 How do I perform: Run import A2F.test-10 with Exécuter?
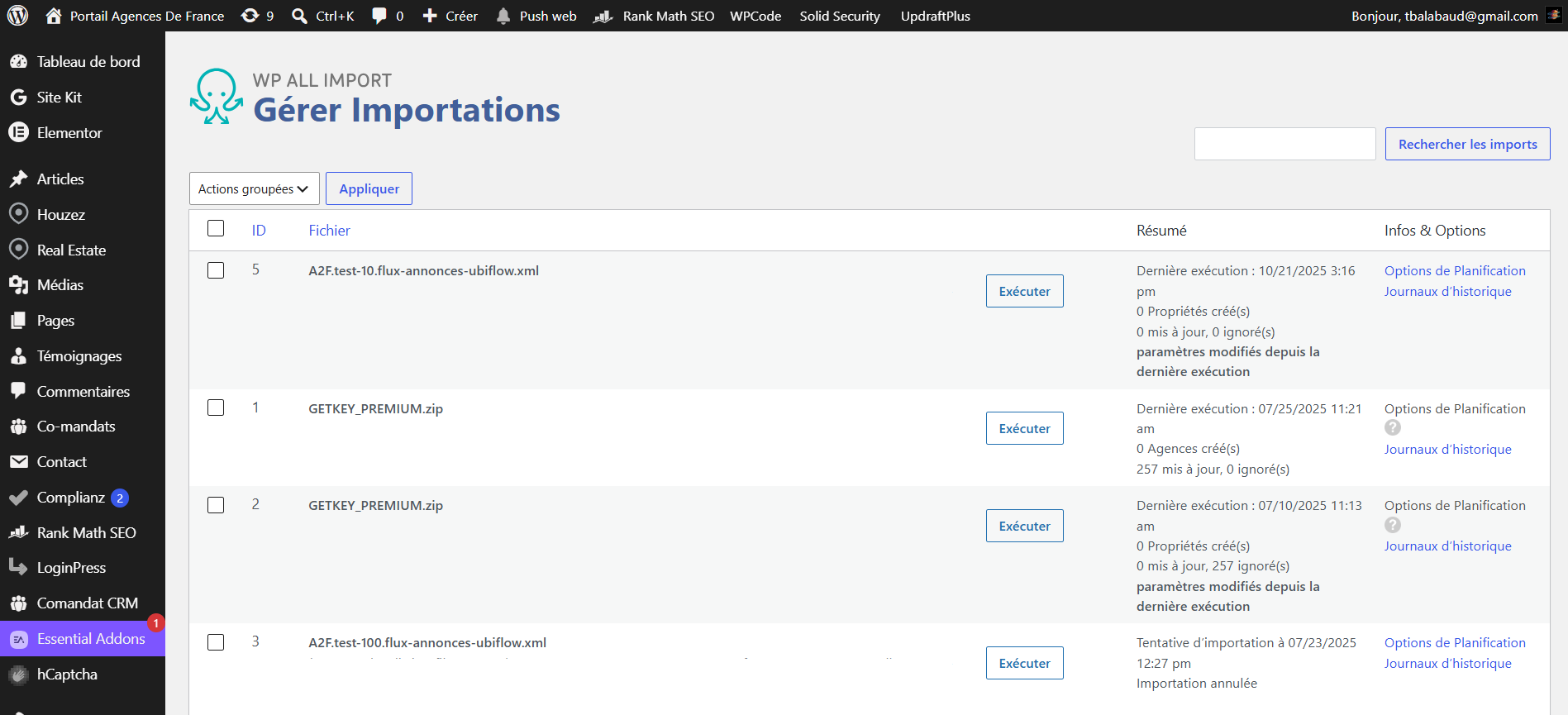tap(1024, 291)
